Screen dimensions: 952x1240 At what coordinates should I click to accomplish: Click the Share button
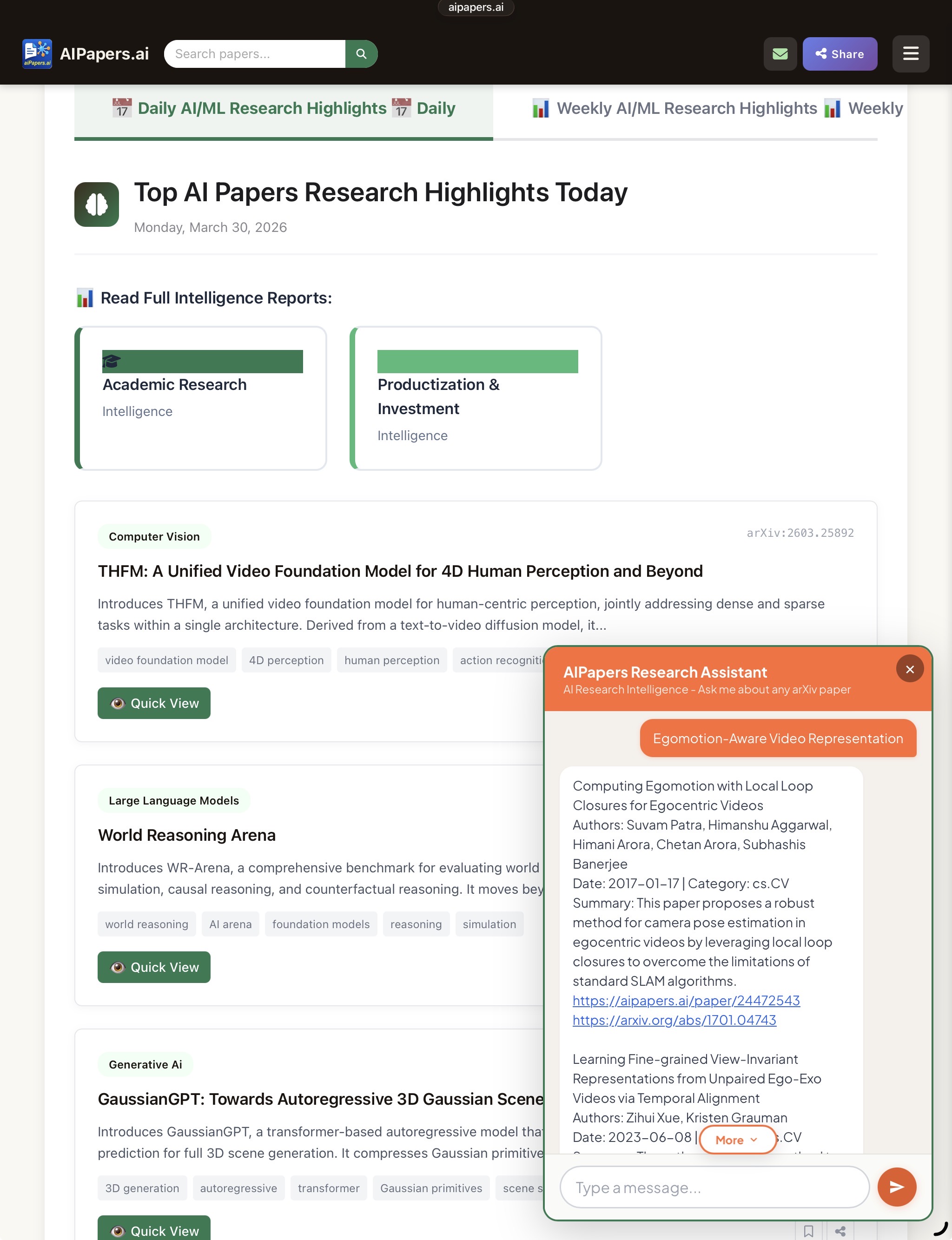click(839, 54)
